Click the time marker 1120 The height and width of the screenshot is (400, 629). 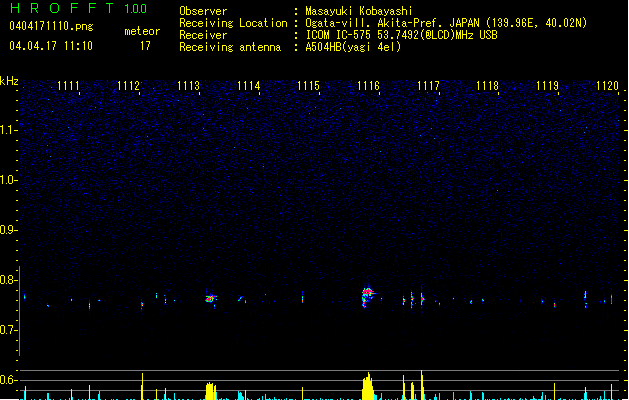pyautogui.click(x=607, y=86)
